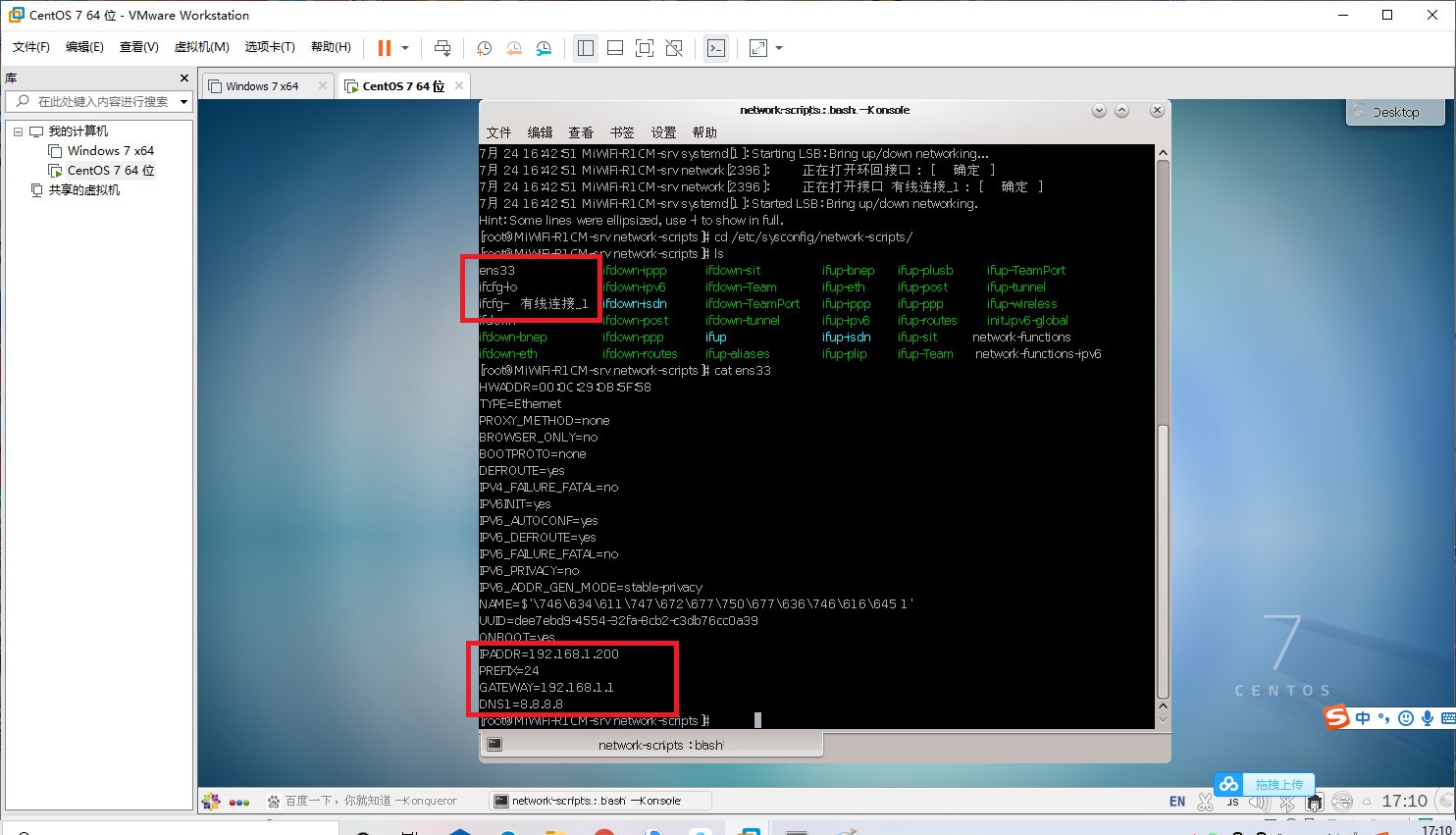1456x835 pixels.
Task: Toggle Unity mode icon
Action: (674, 48)
